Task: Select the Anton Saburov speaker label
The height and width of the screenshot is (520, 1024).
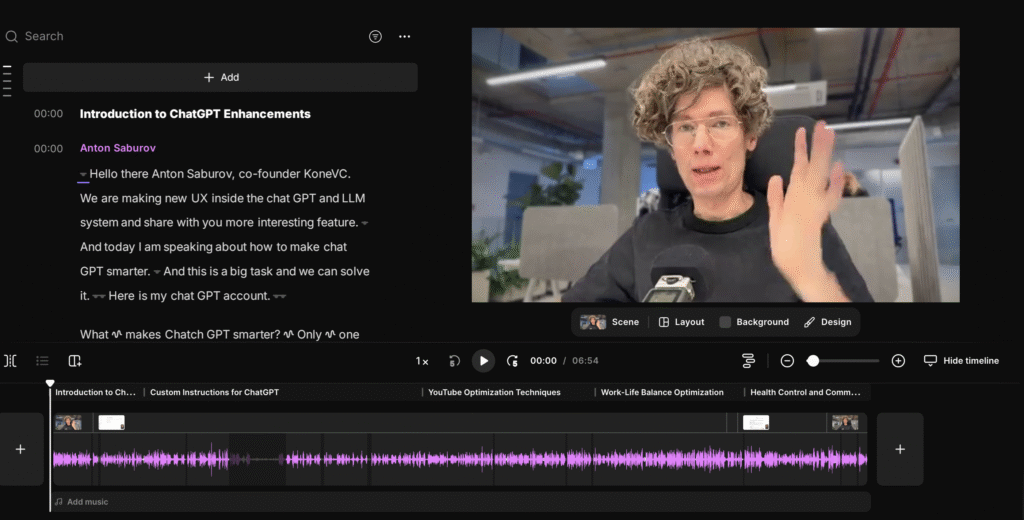Action: [x=117, y=148]
